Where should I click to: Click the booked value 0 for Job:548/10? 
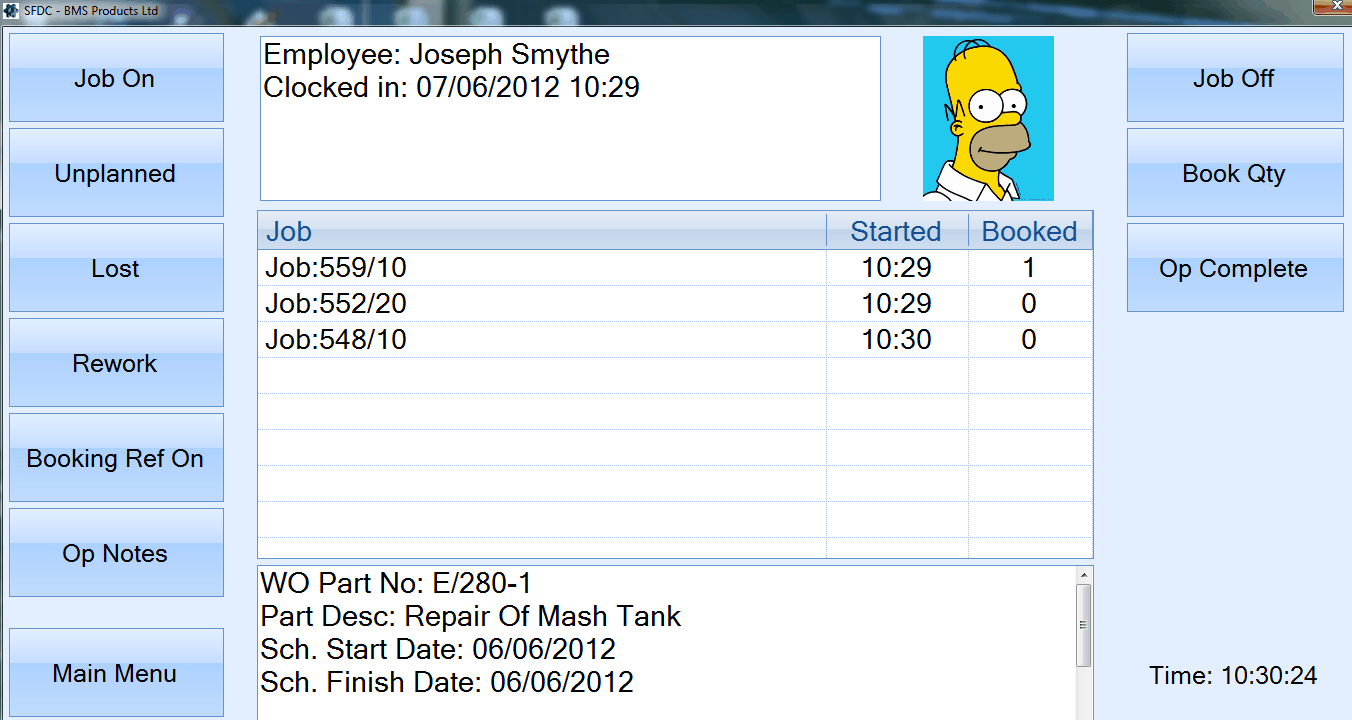[1029, 340]
